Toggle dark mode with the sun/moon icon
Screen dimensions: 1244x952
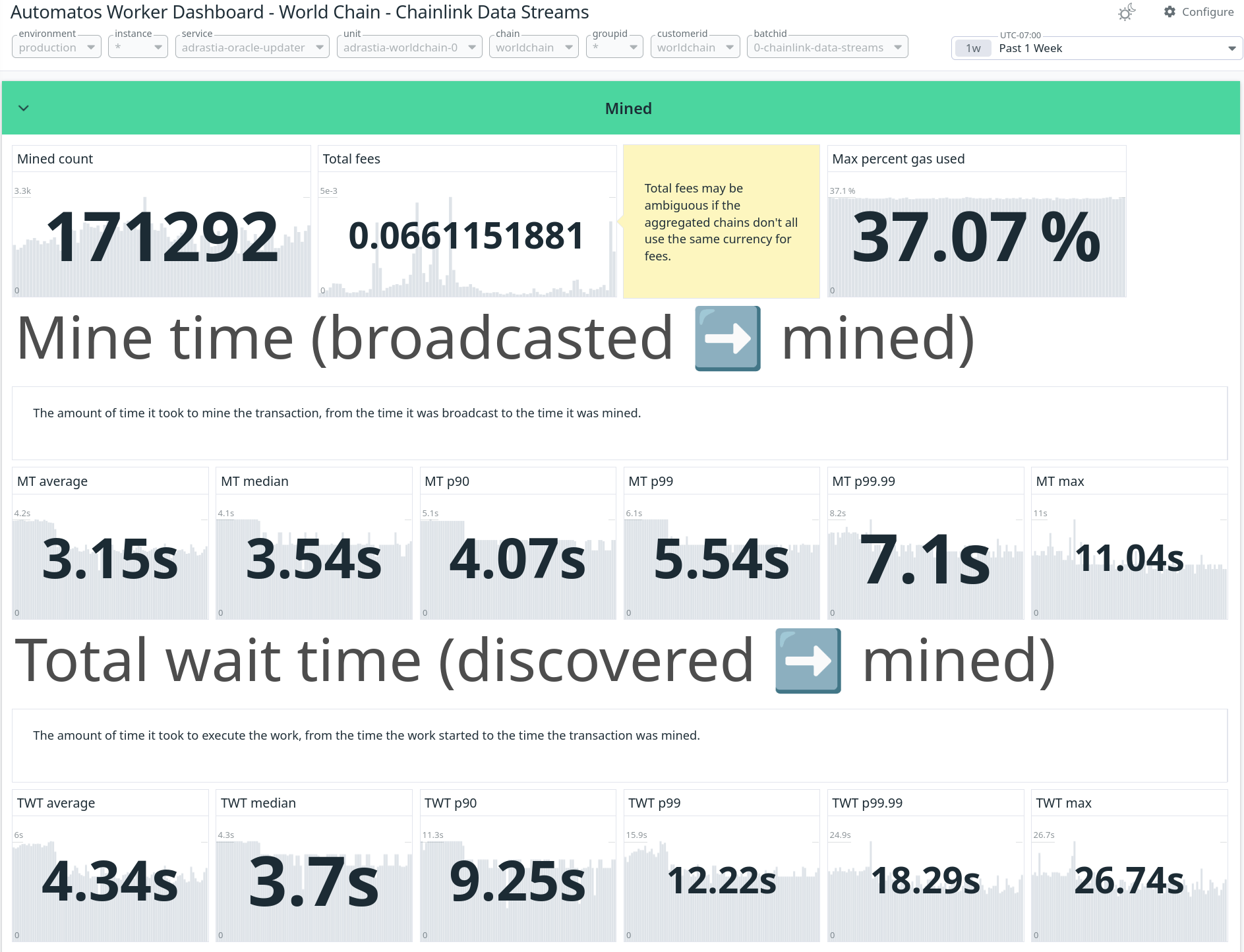(1125, 11)
